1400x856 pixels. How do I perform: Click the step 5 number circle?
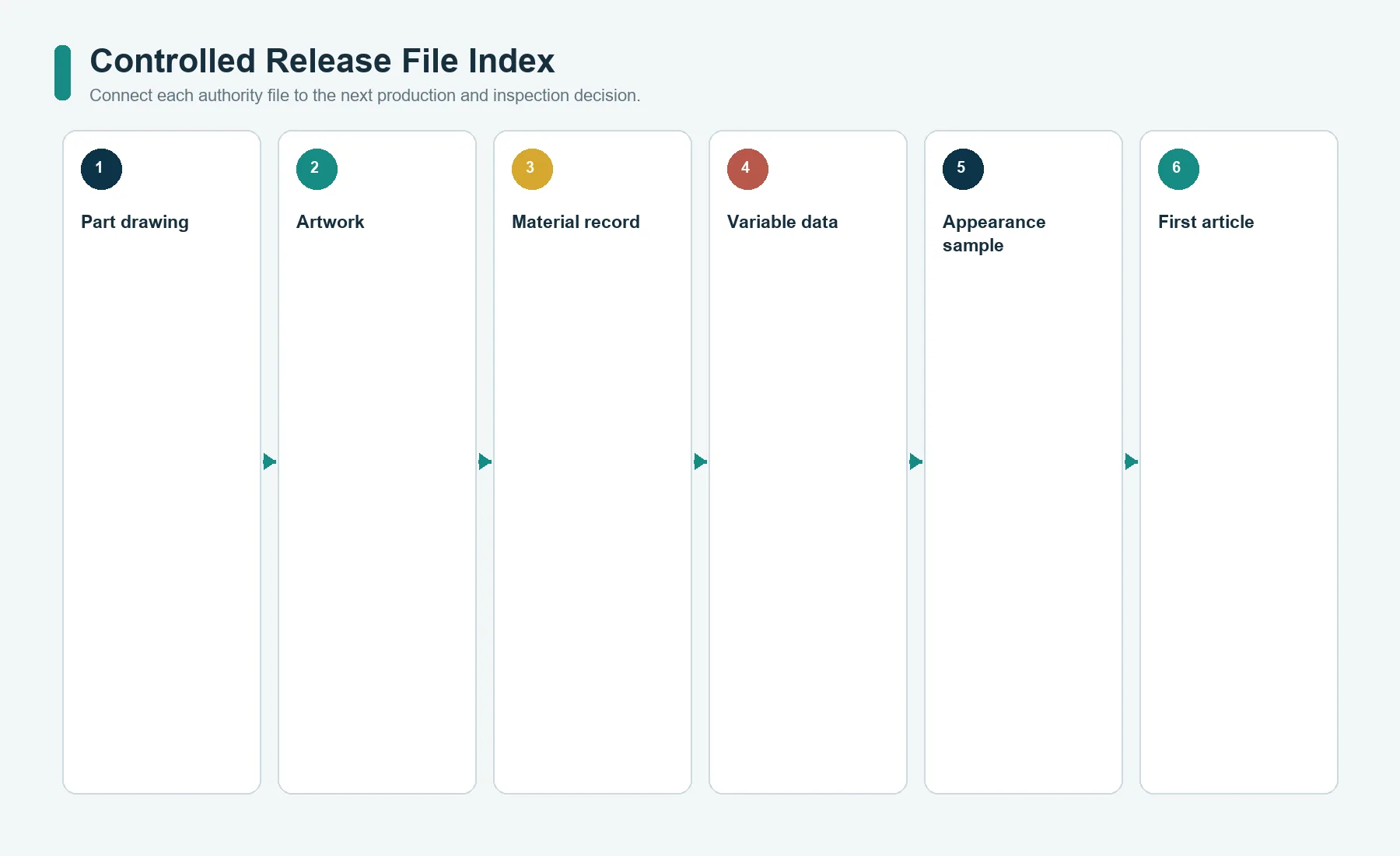(x=963, y=169)
